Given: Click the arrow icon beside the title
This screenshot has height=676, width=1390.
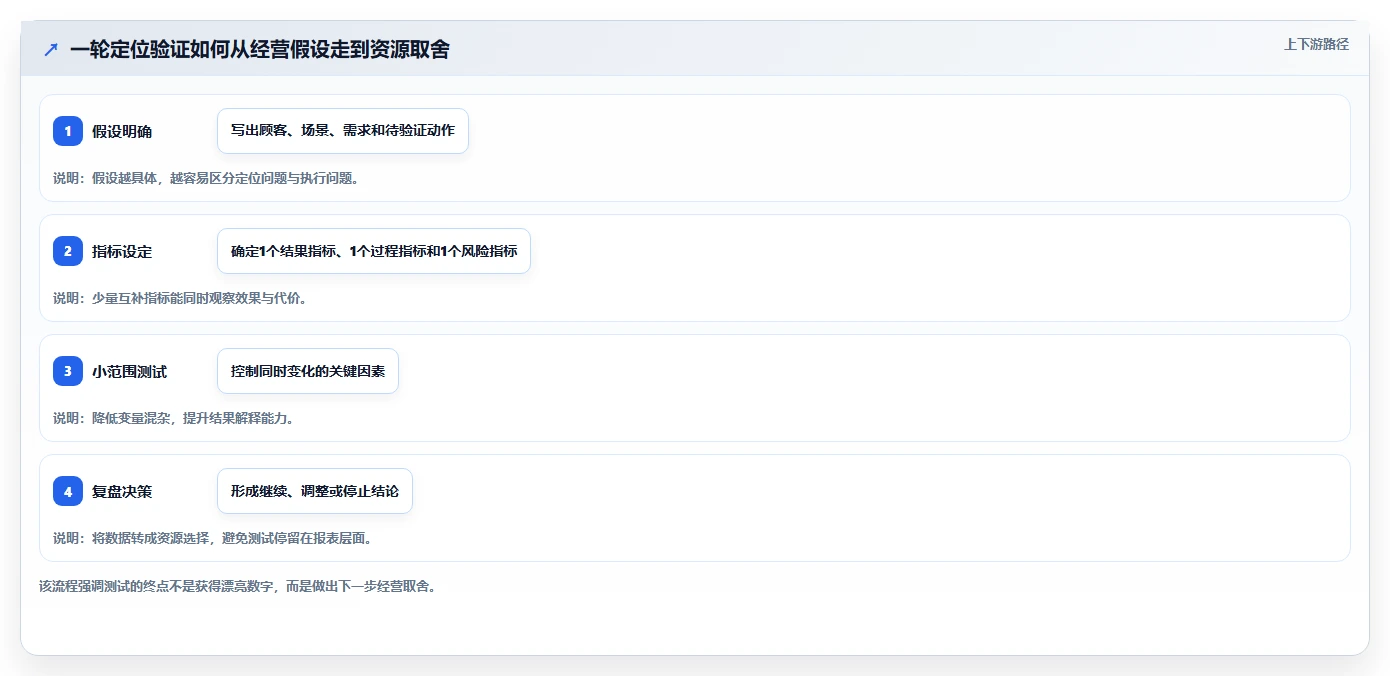Looking at the screenshot, I should point(51,49).
